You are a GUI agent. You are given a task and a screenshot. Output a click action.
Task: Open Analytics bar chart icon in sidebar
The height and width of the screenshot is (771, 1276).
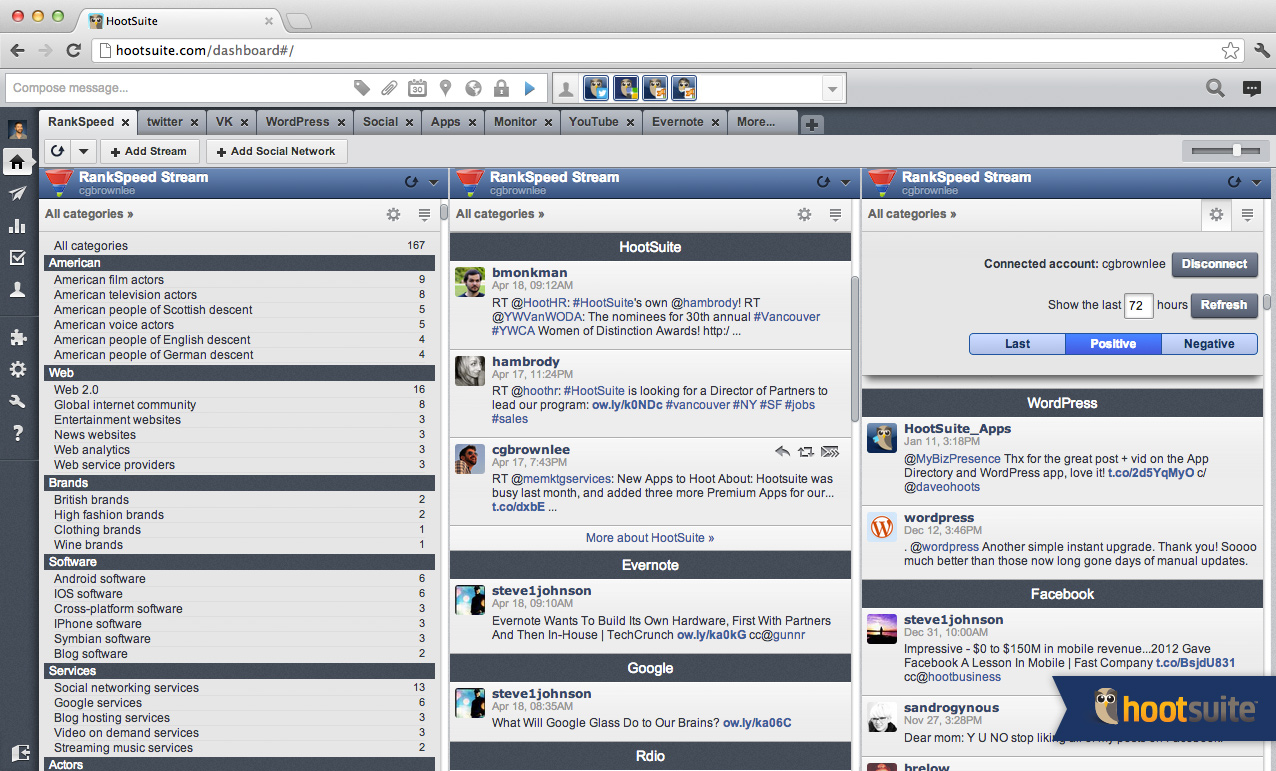tap(17, 225)
